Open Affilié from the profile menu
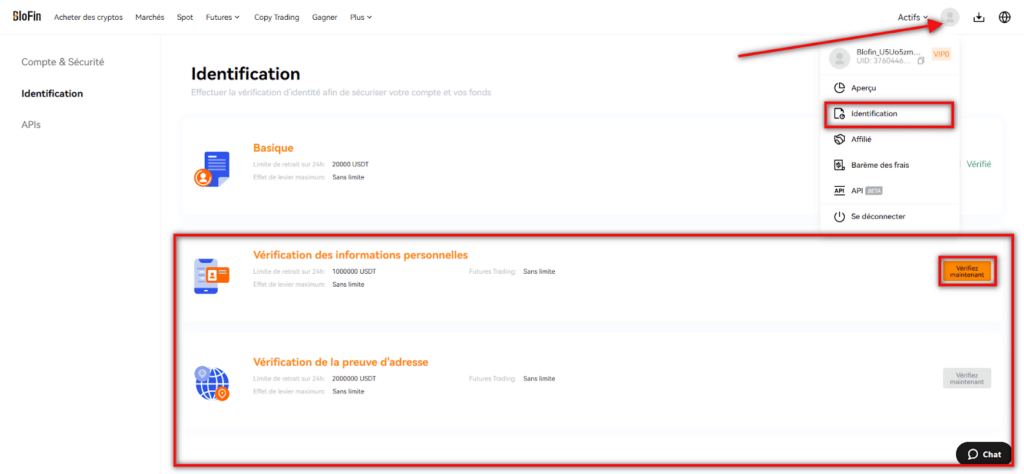Screen dimensions: 1024x474 [861, 139]
